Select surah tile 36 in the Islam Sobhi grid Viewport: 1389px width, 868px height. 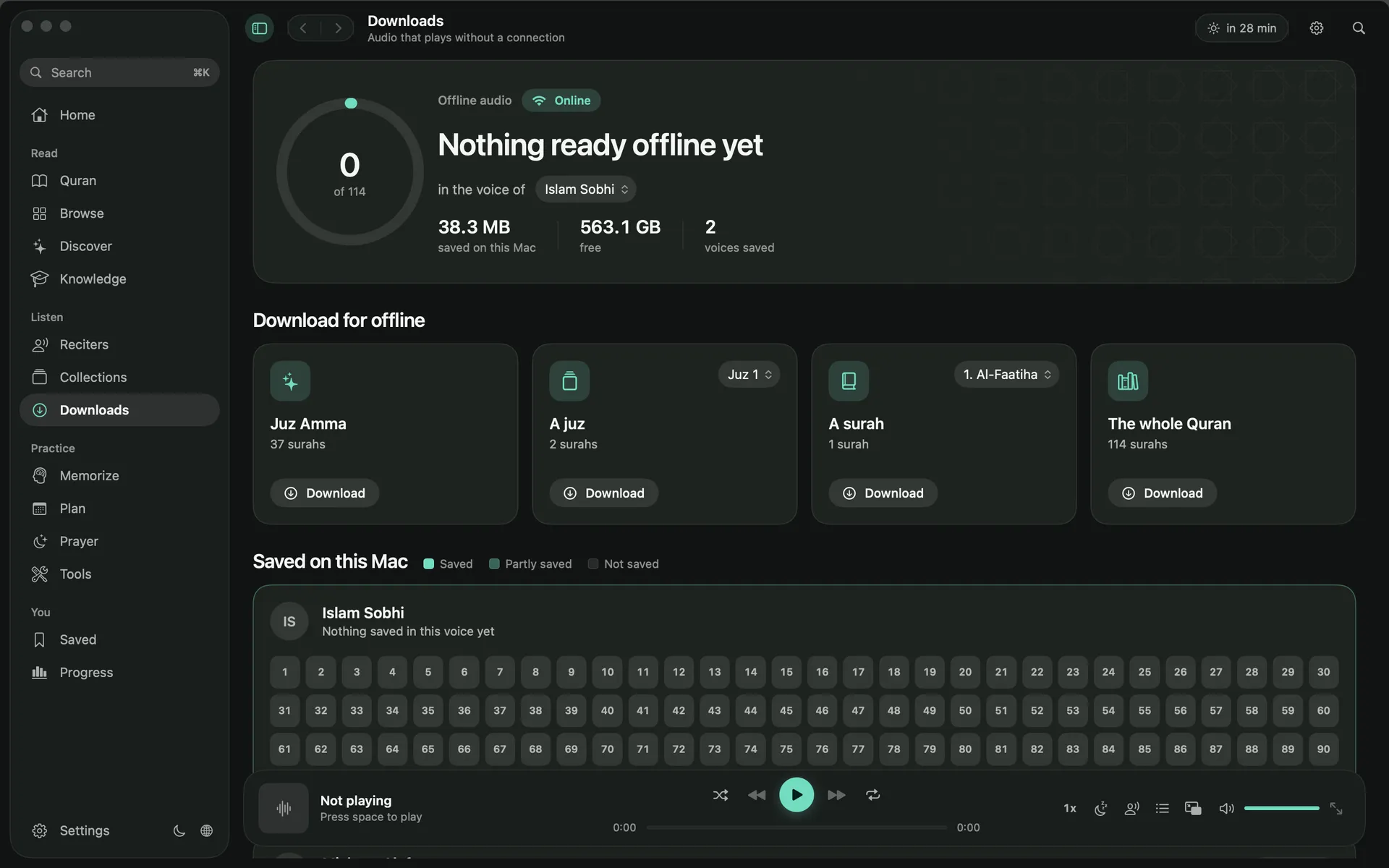[464, 710]
